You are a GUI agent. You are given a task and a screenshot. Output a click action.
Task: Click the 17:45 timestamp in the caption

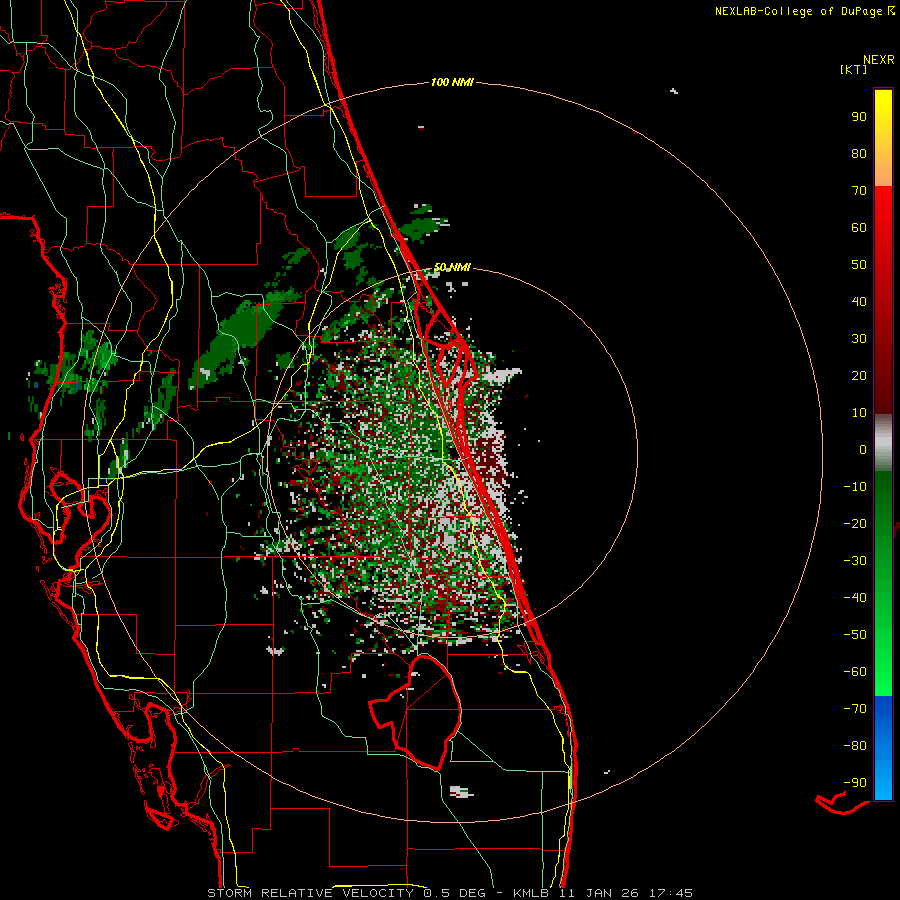pos(671,893)
